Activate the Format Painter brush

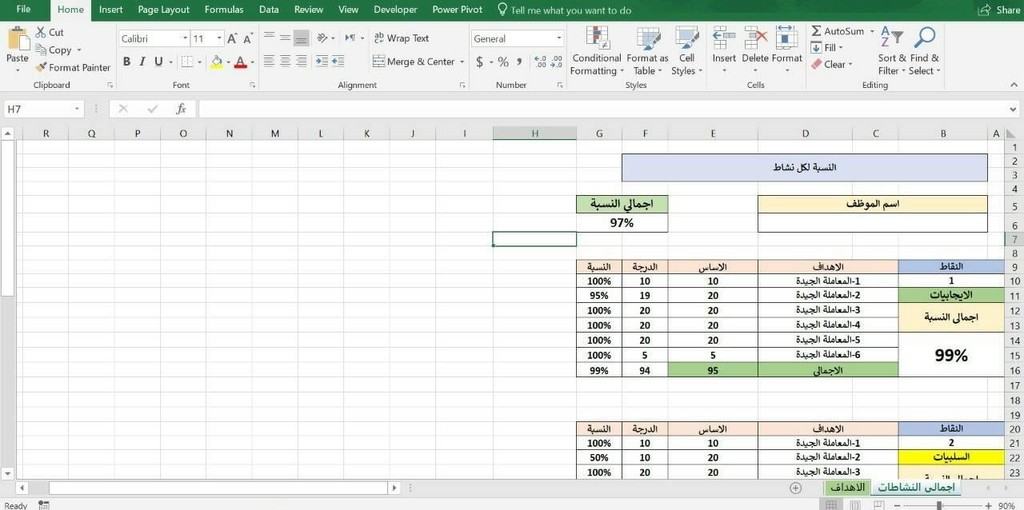[x=40, y=67]
